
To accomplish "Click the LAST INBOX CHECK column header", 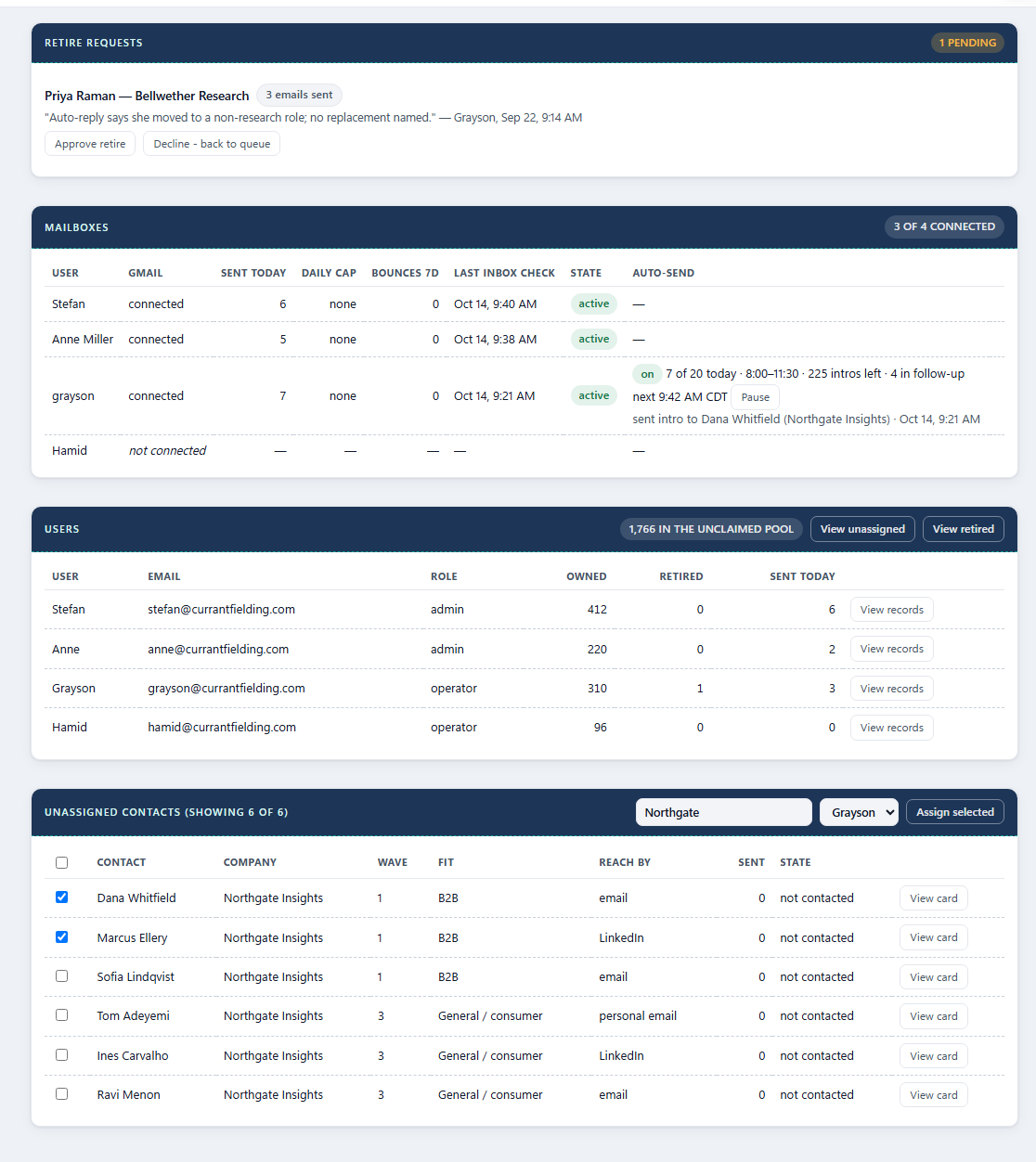I will tap(504, 273).
